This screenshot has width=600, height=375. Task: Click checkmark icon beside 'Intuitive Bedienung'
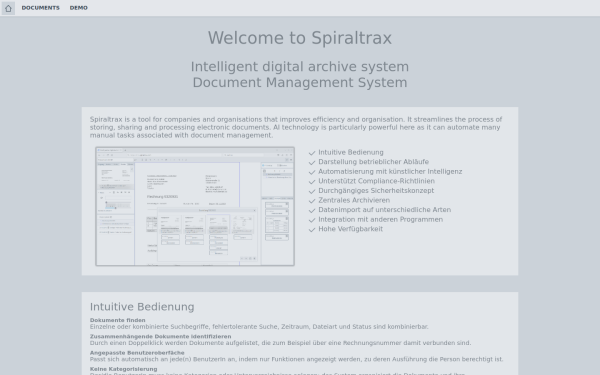click(312, 153)
